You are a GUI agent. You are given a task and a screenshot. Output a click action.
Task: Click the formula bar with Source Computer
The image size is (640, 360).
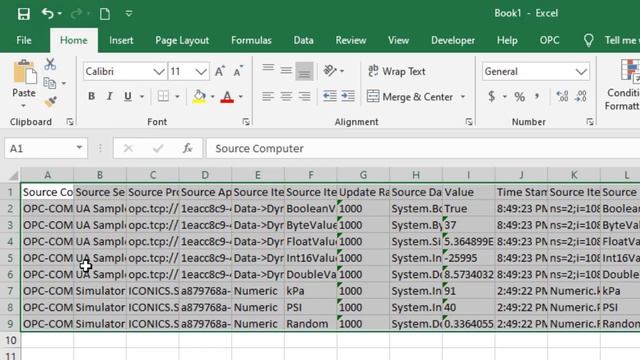click(423, 149)
